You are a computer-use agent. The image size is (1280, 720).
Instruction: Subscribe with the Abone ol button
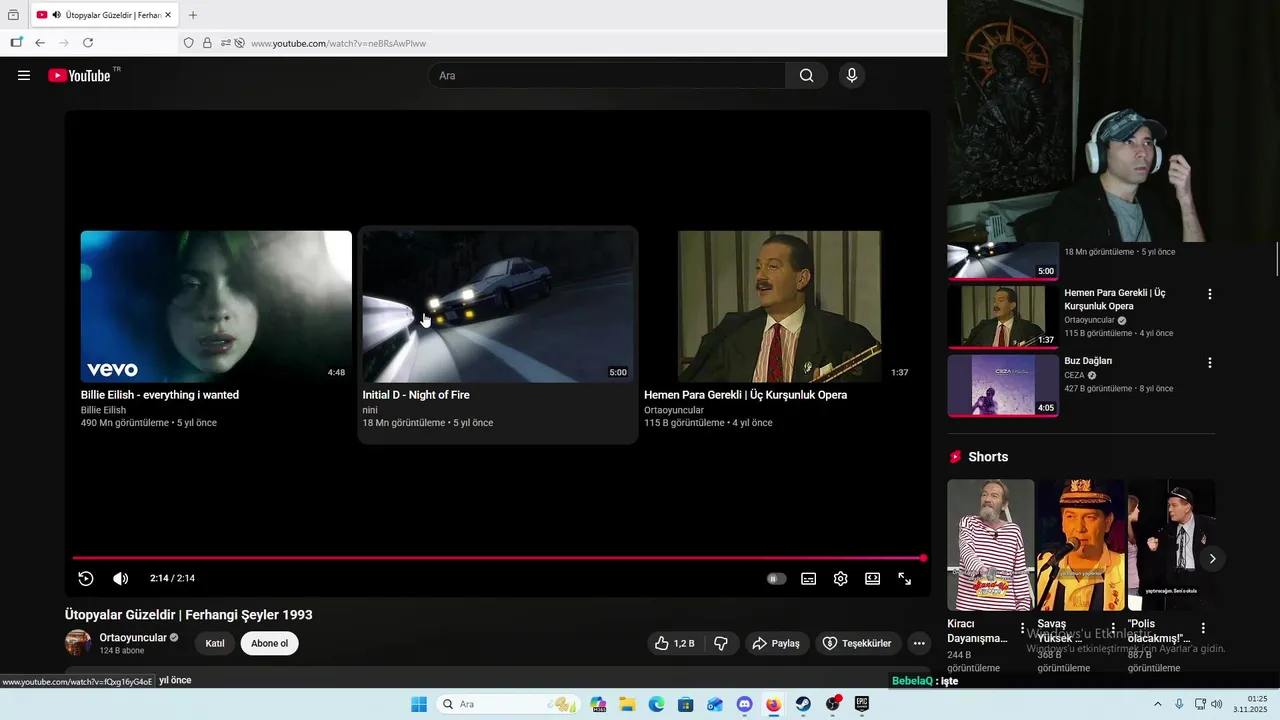(x=269, y=643)
